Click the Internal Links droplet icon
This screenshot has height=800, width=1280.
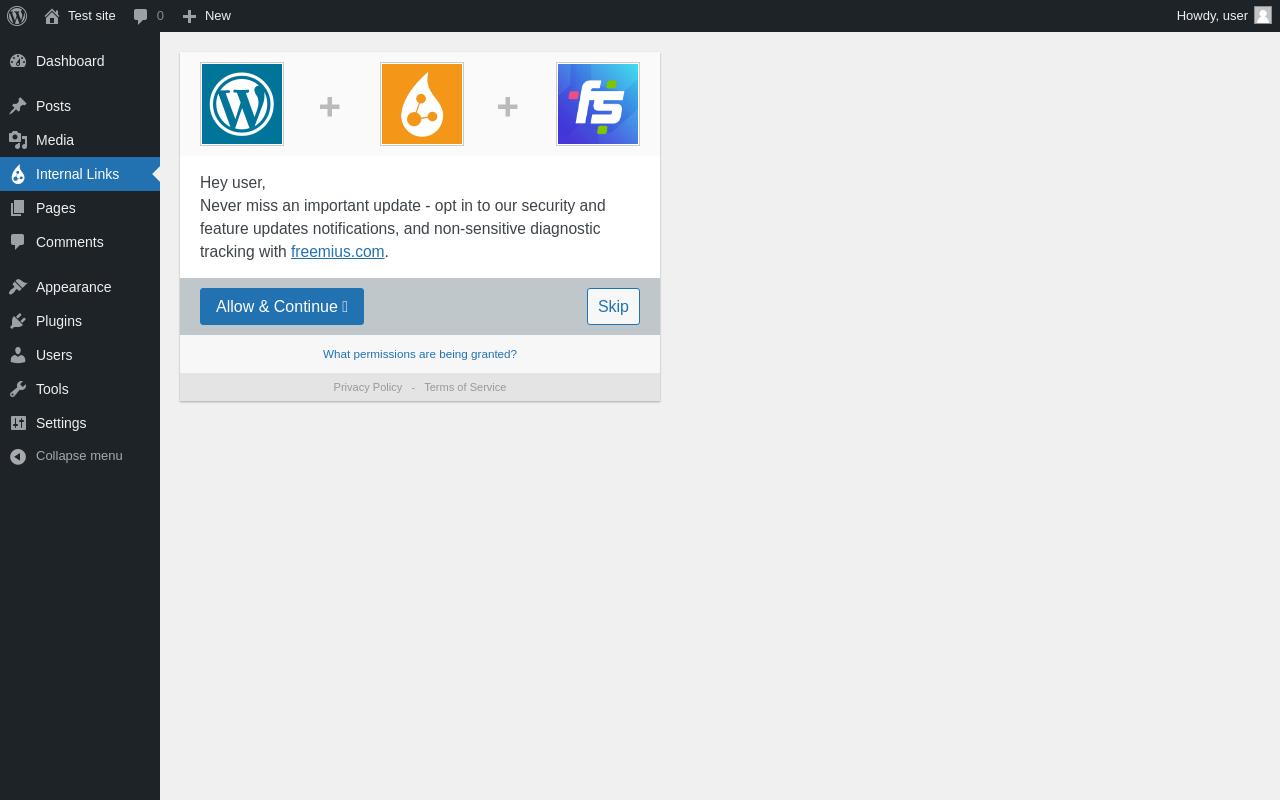(x=18, y=174)
